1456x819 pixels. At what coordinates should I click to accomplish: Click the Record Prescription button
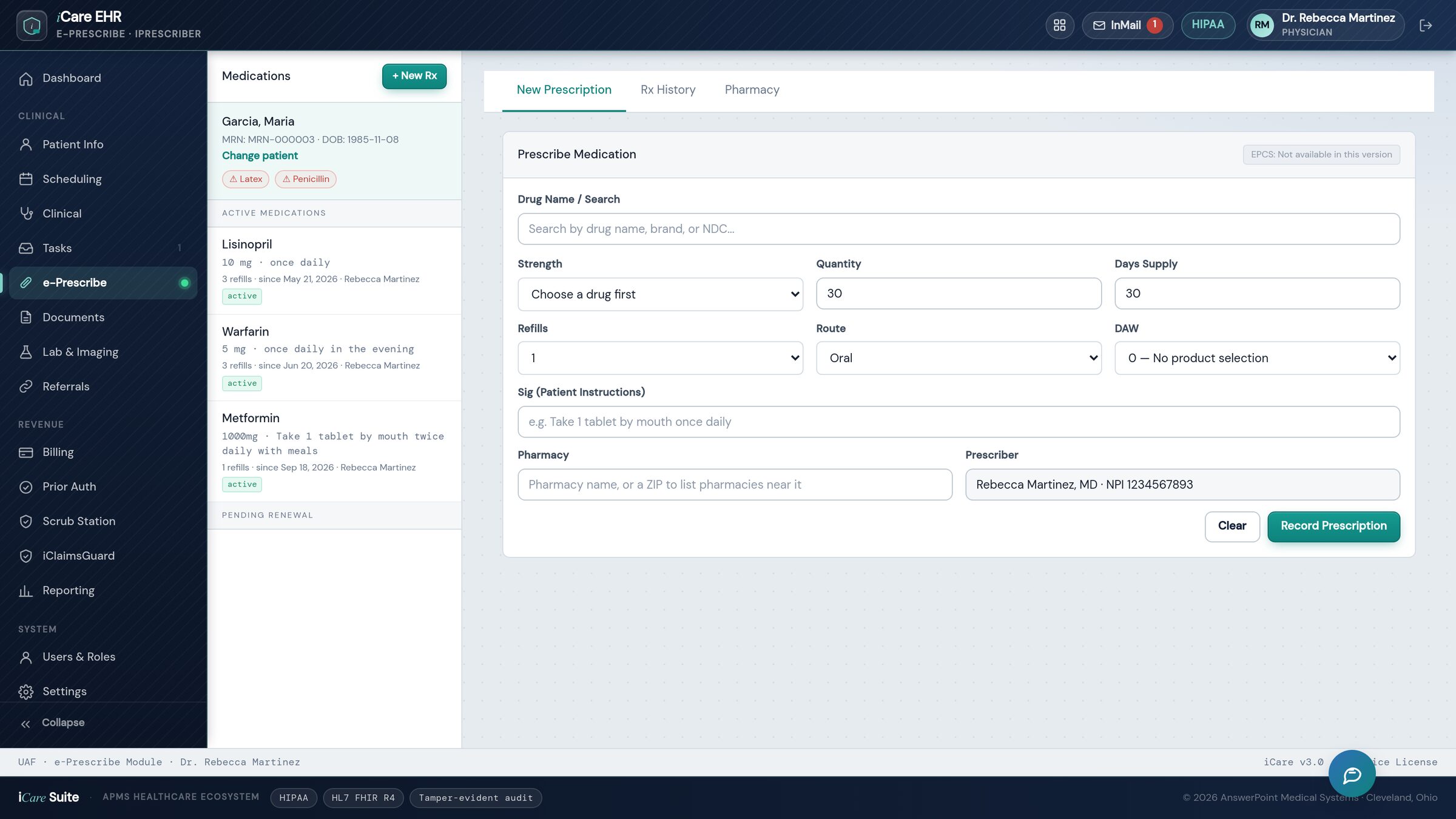(1333, 526)
